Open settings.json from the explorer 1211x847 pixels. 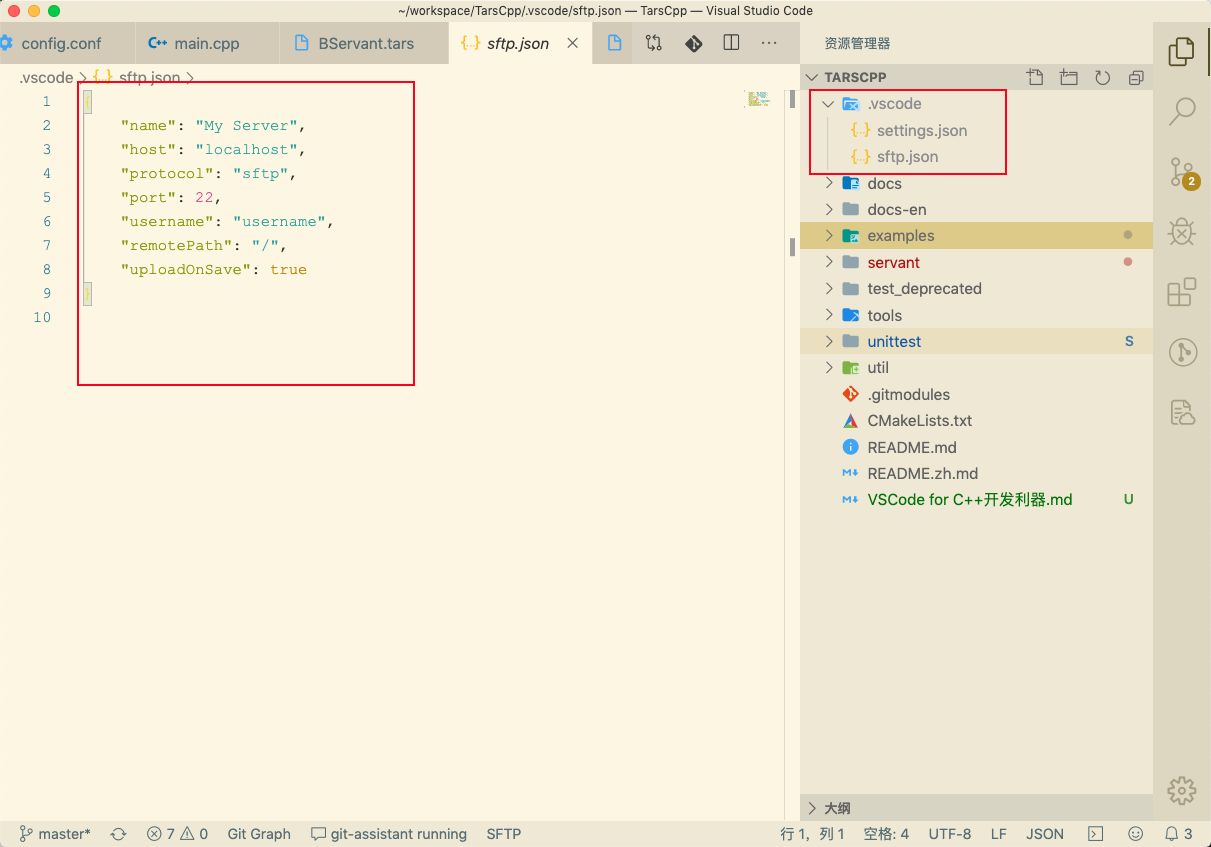[921, 131]
